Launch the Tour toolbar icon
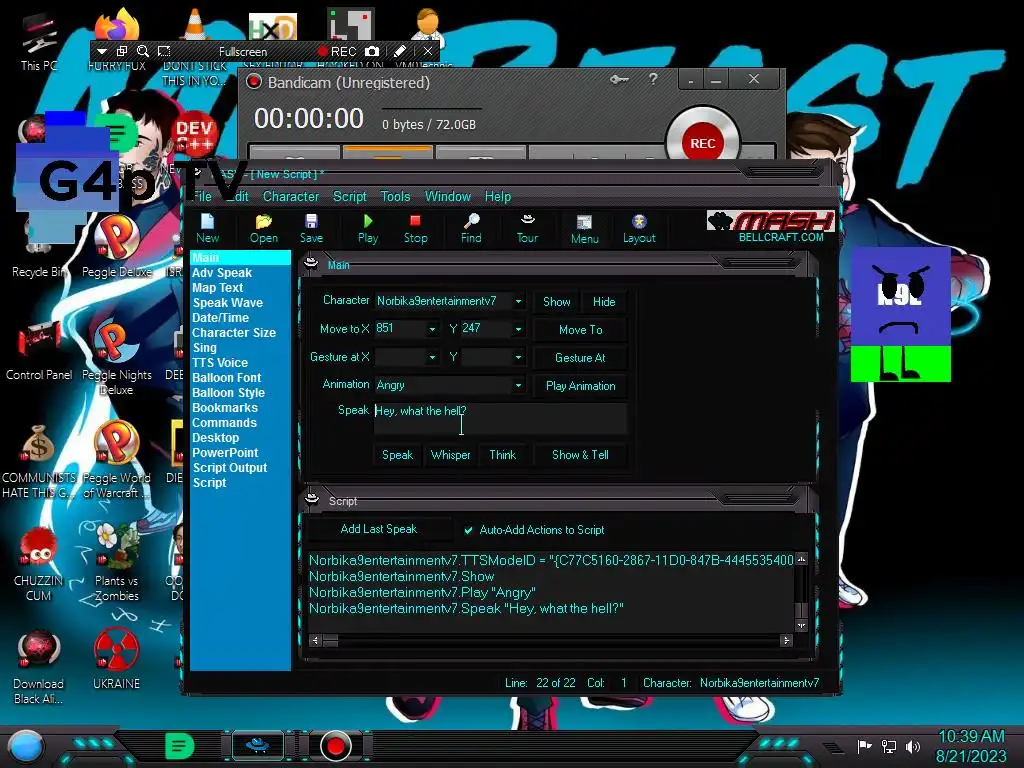This screenshot has width=1024, height=768. pyautogui.click(x=527, y=229)
